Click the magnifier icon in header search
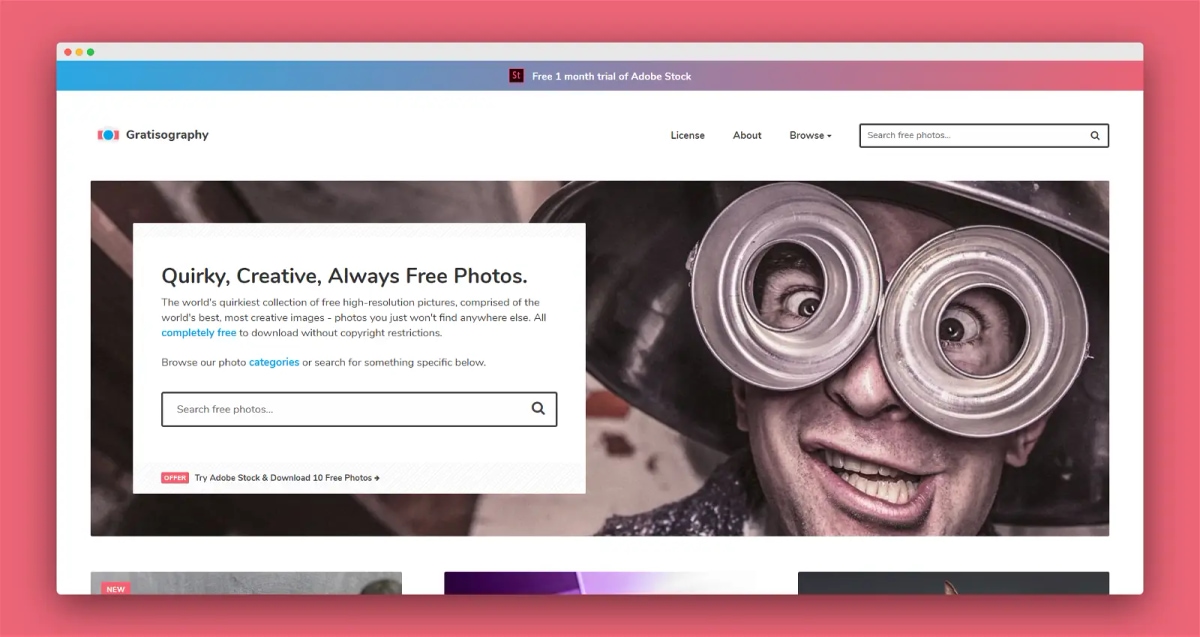 pos(1095,136)
